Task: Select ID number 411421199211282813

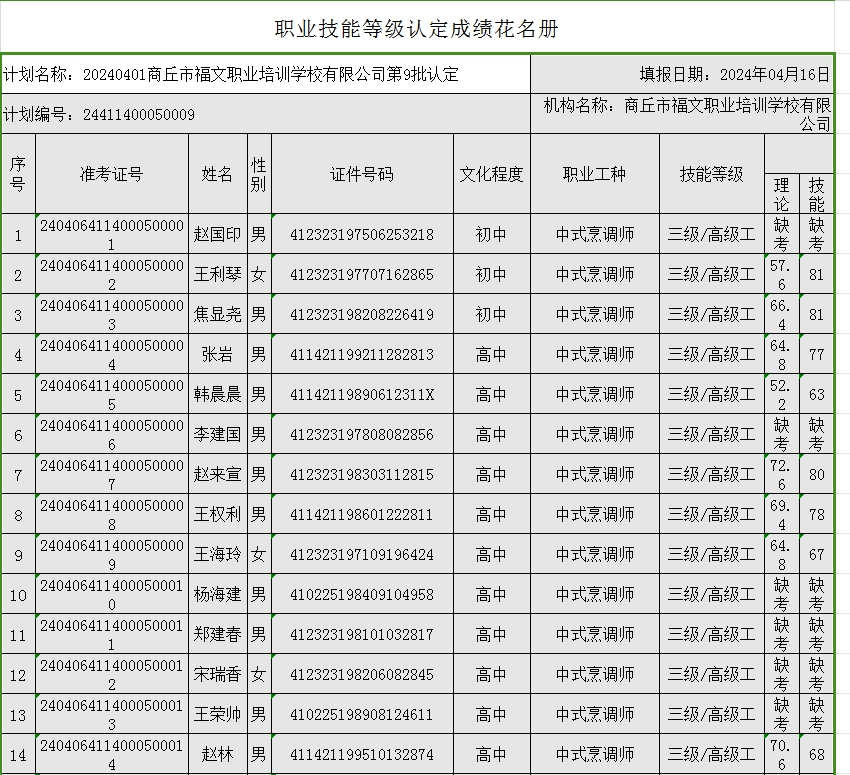Action: tap(362, 354)
